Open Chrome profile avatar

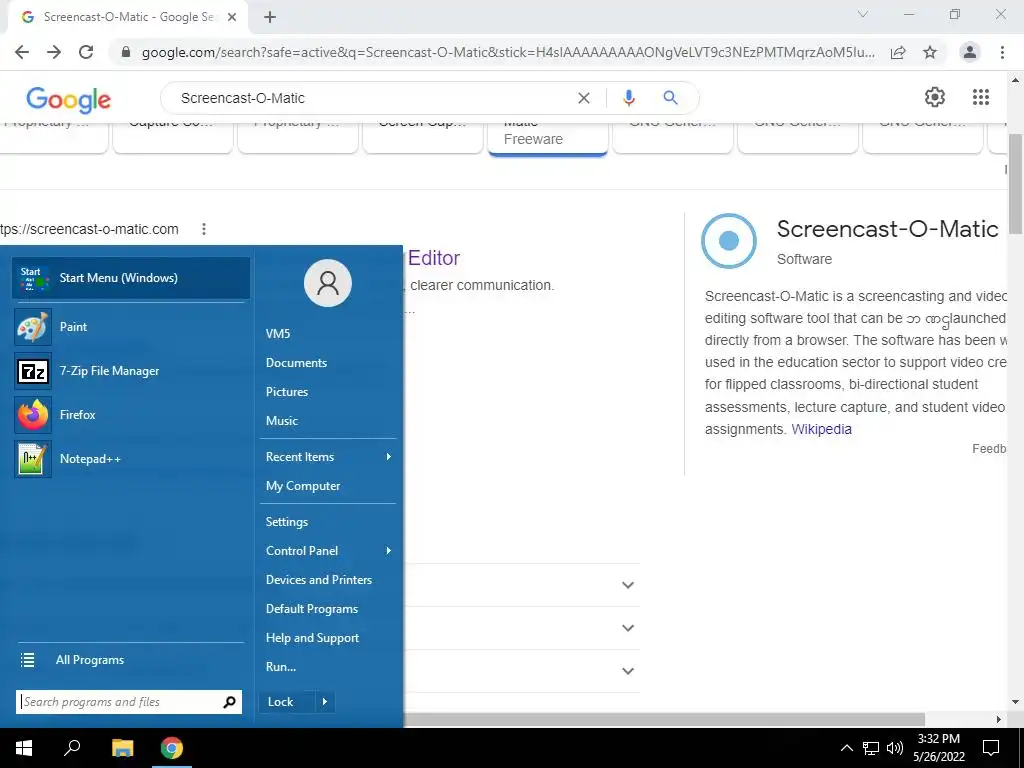[x=970, y=52]
